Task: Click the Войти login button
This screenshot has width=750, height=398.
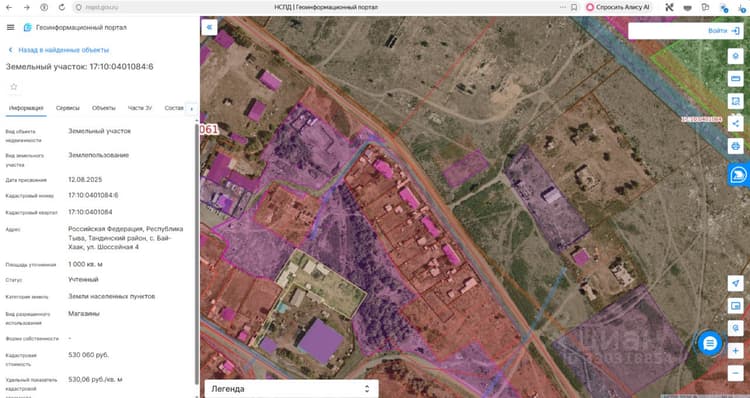Action: pos(717,31)
